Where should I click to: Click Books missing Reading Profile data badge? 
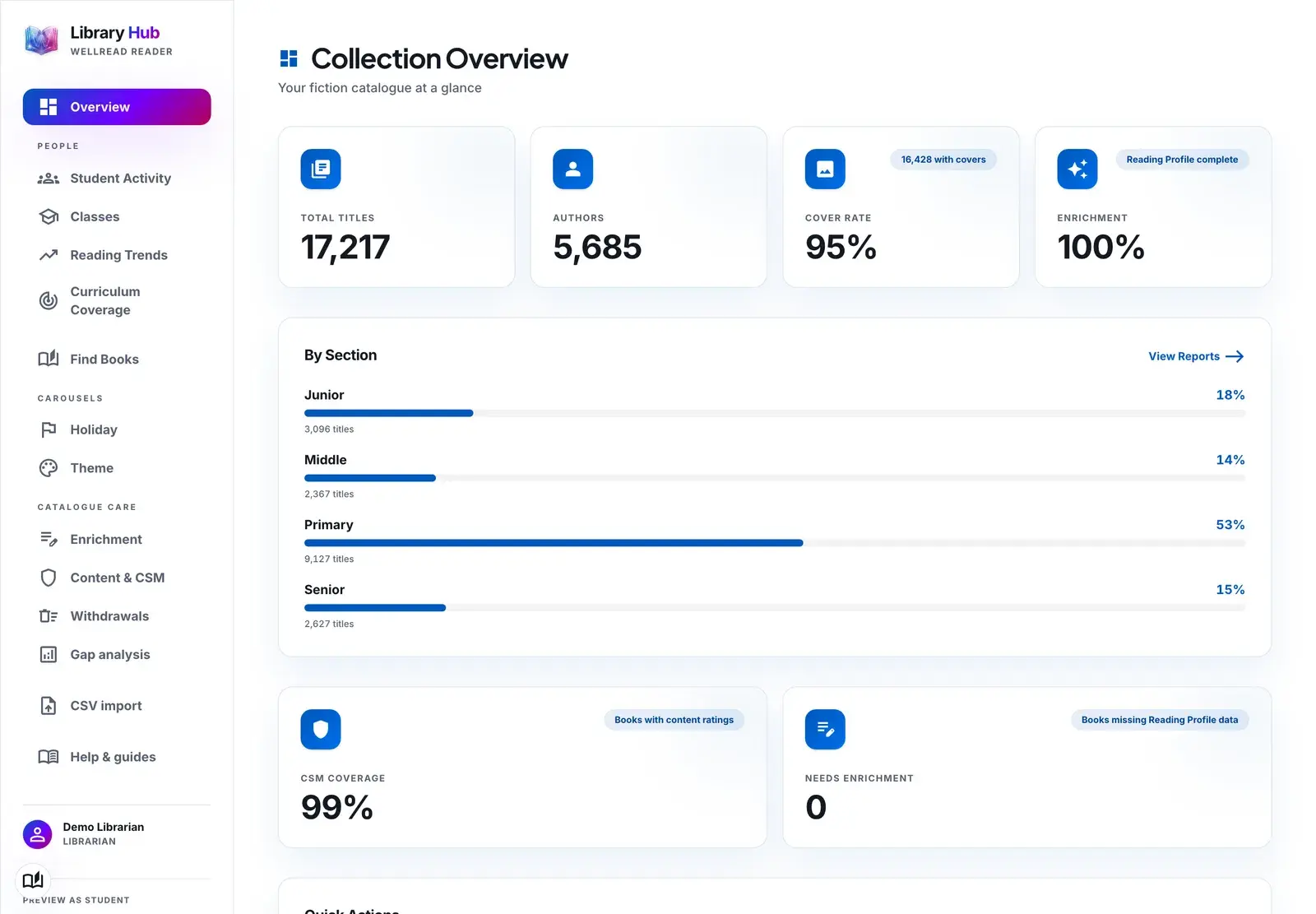click(x=1160, y=720)
